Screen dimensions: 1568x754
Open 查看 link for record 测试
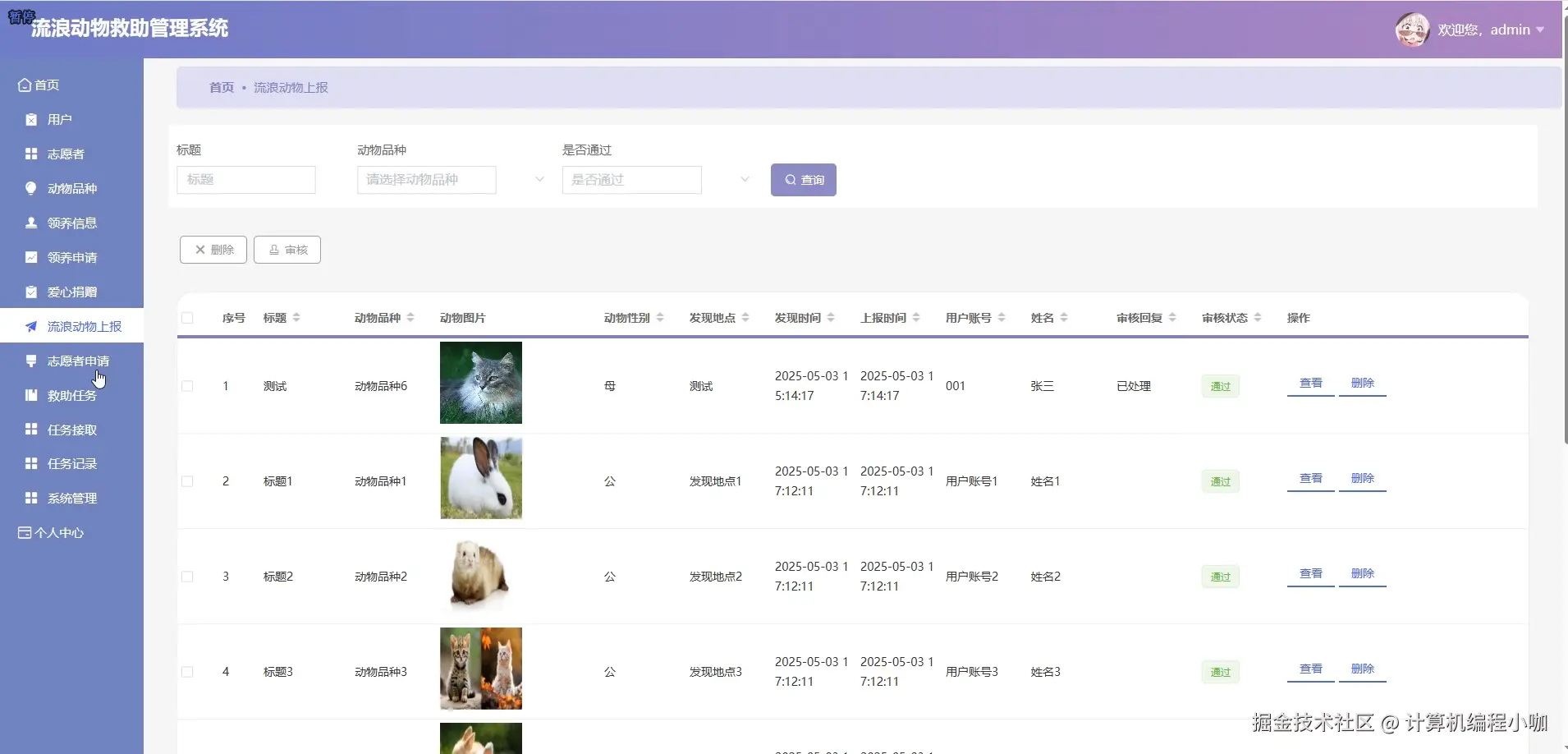(1310, 383)
